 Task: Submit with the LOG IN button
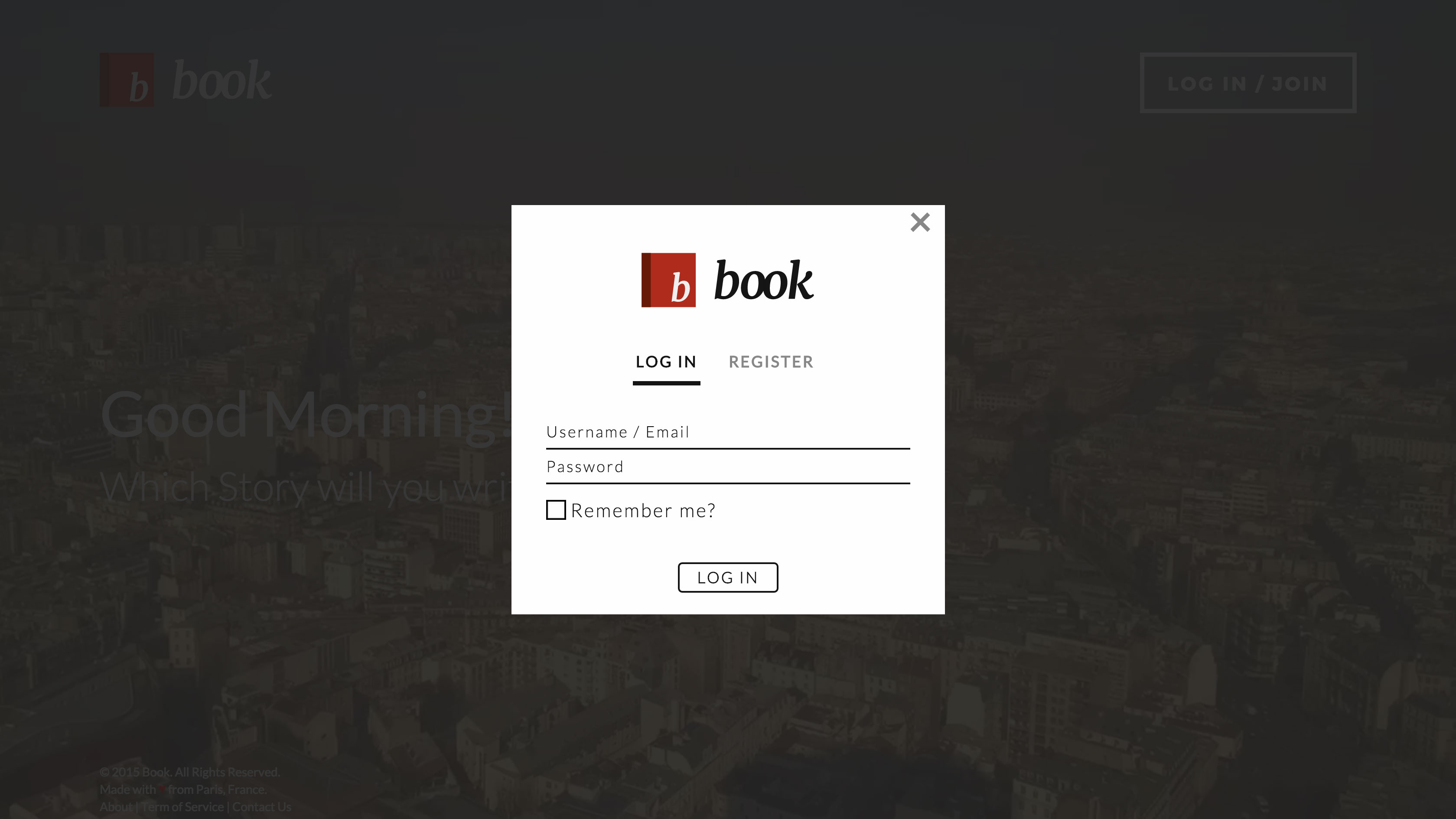tap(728, 577)
